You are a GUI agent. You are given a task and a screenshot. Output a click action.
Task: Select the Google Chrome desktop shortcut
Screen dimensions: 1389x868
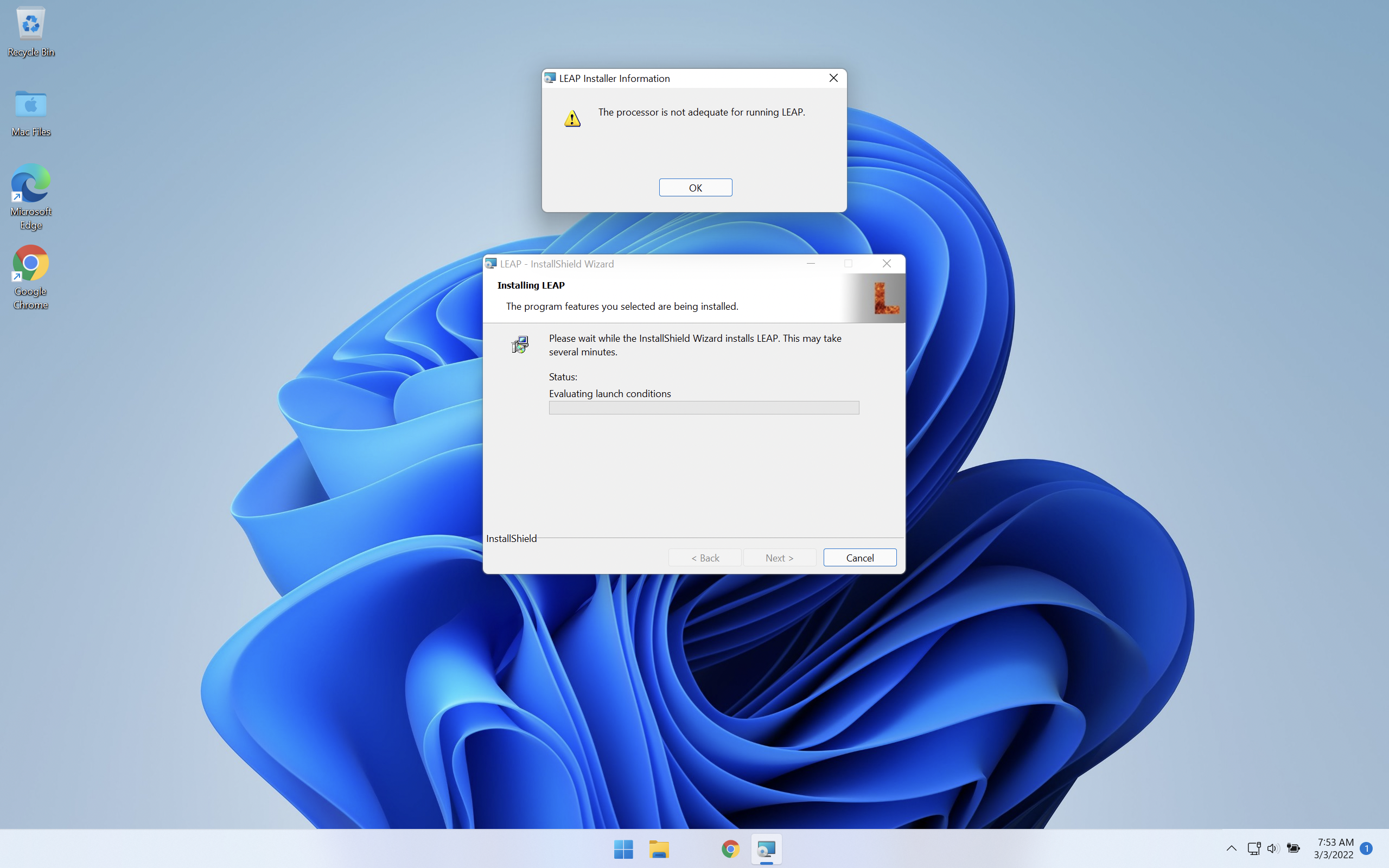click(30, 278)
